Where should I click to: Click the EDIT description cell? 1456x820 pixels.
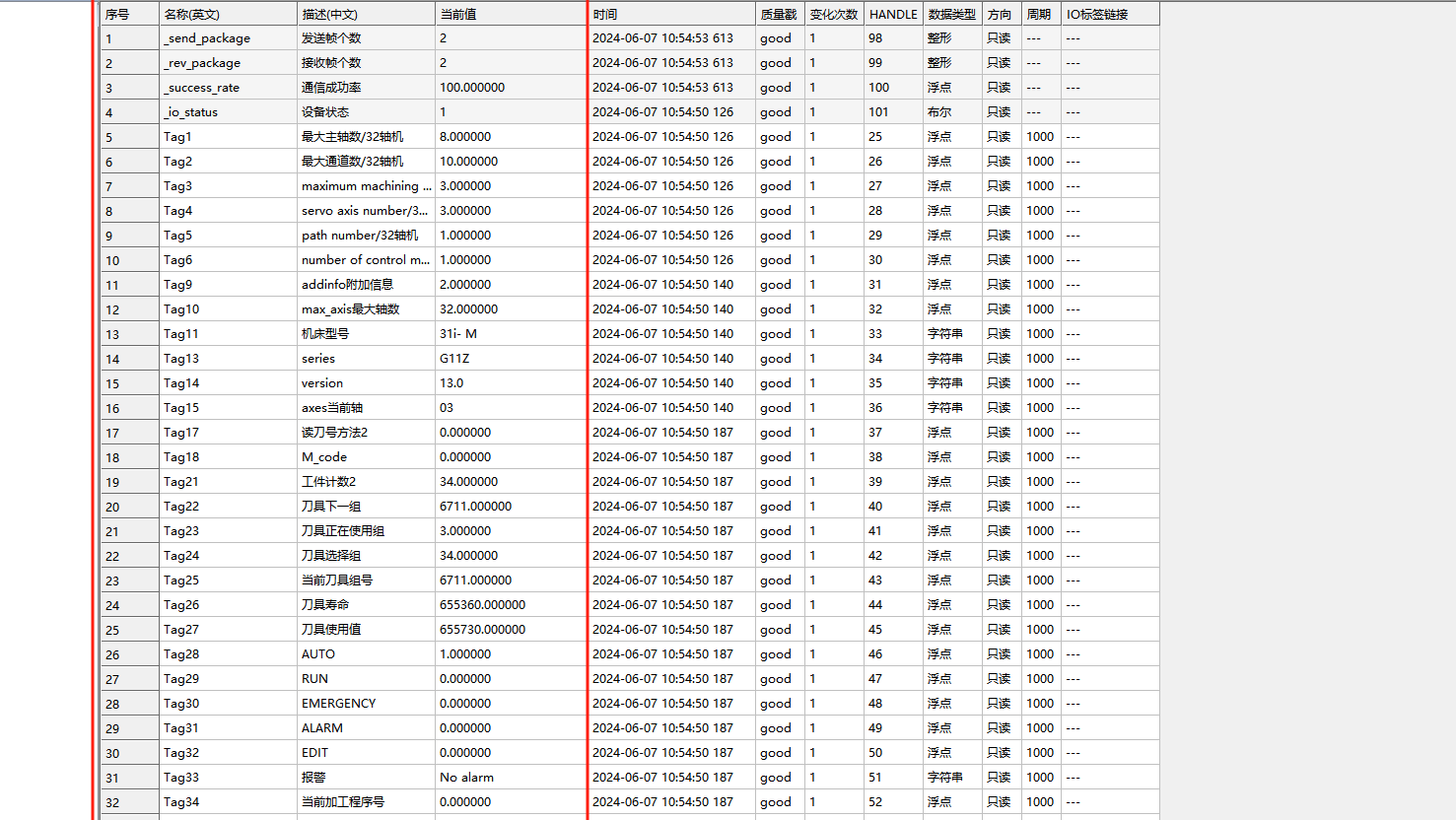366,752
